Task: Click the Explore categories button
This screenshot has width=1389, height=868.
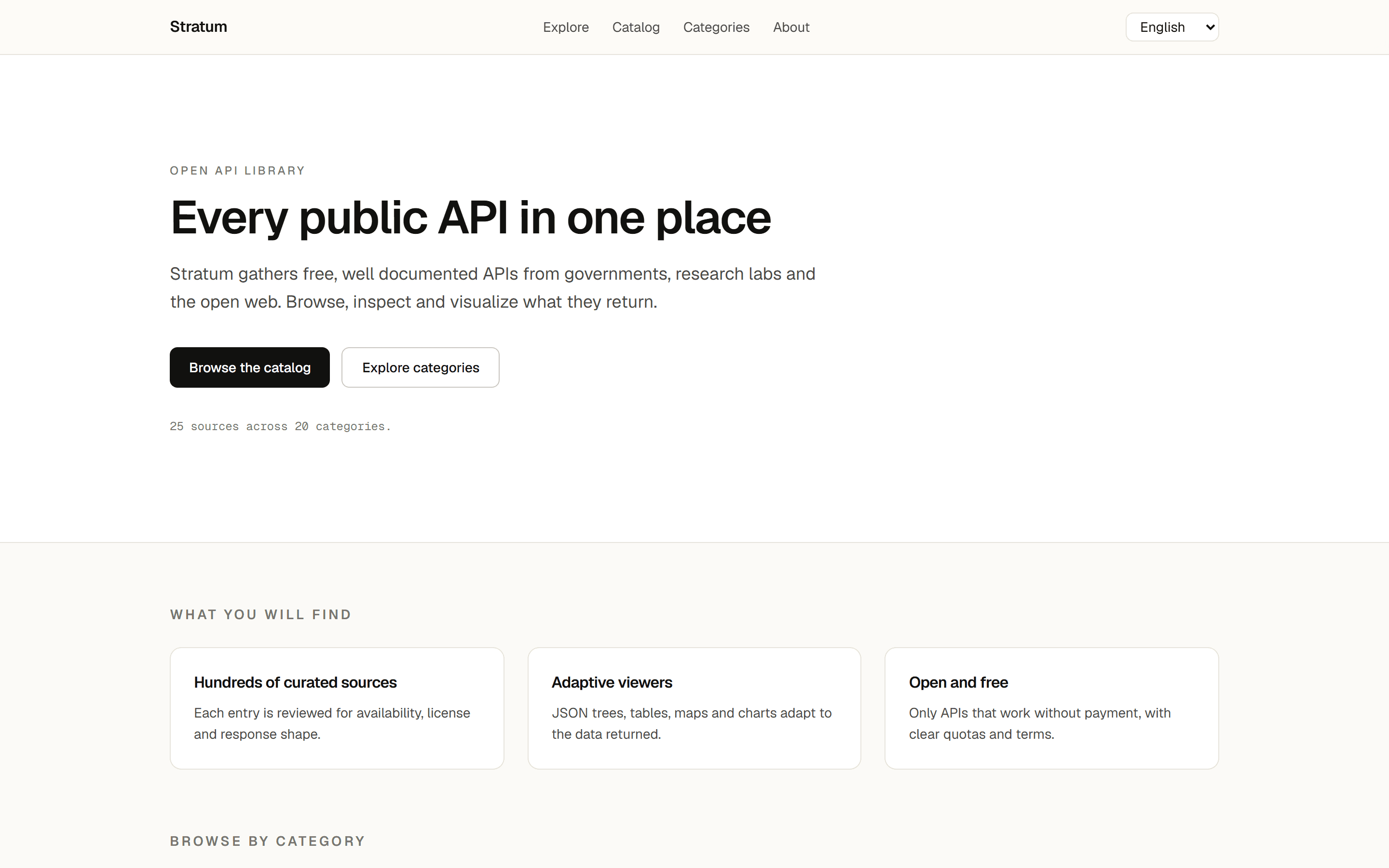Action: (x=420, y=367)
